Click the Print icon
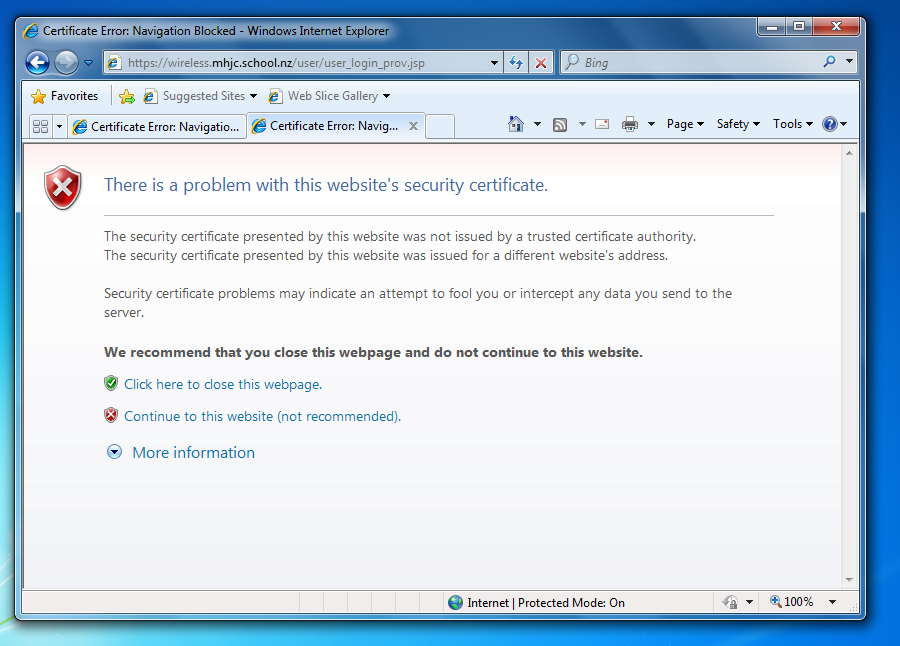900x646 pixels. (628, 123)
